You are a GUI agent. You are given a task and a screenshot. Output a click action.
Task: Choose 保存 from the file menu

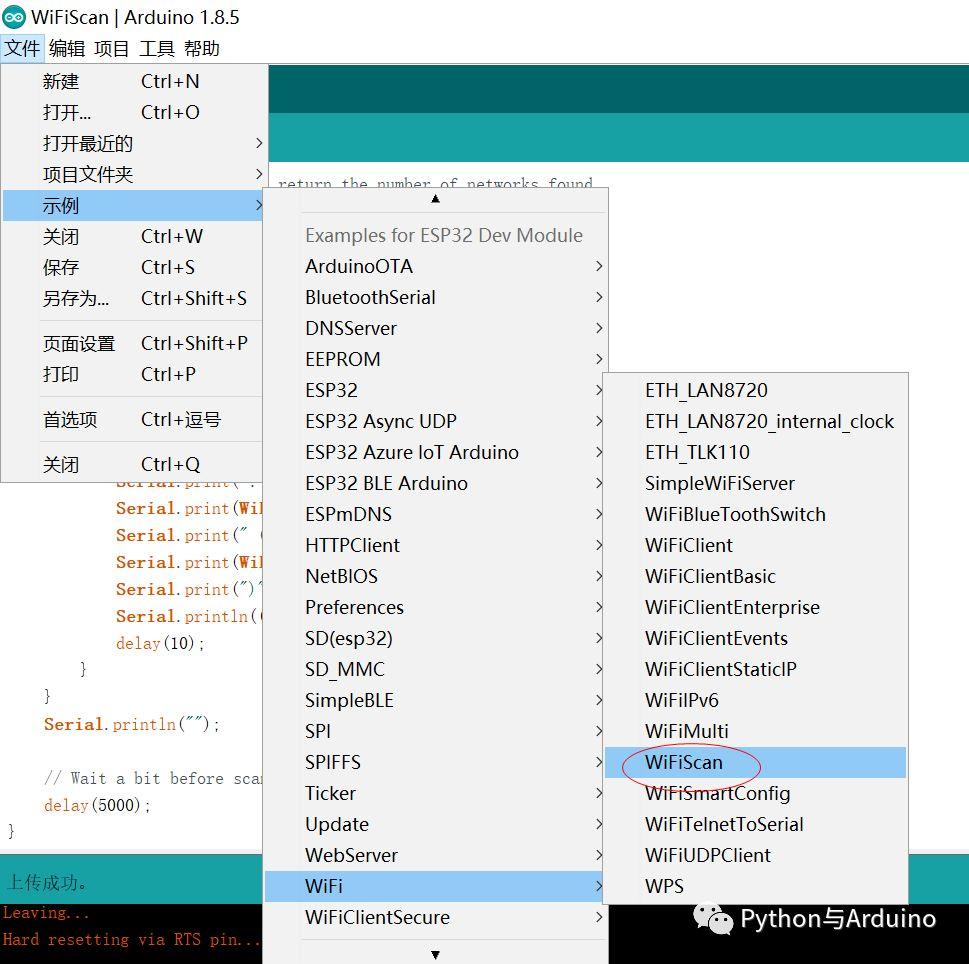click(x=133, y=268)
